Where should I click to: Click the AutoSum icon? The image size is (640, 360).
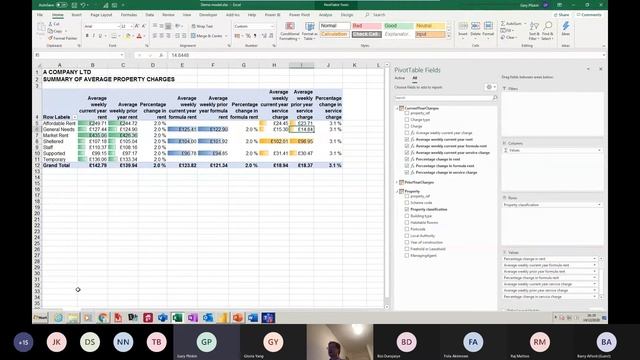tap(503, 24)
